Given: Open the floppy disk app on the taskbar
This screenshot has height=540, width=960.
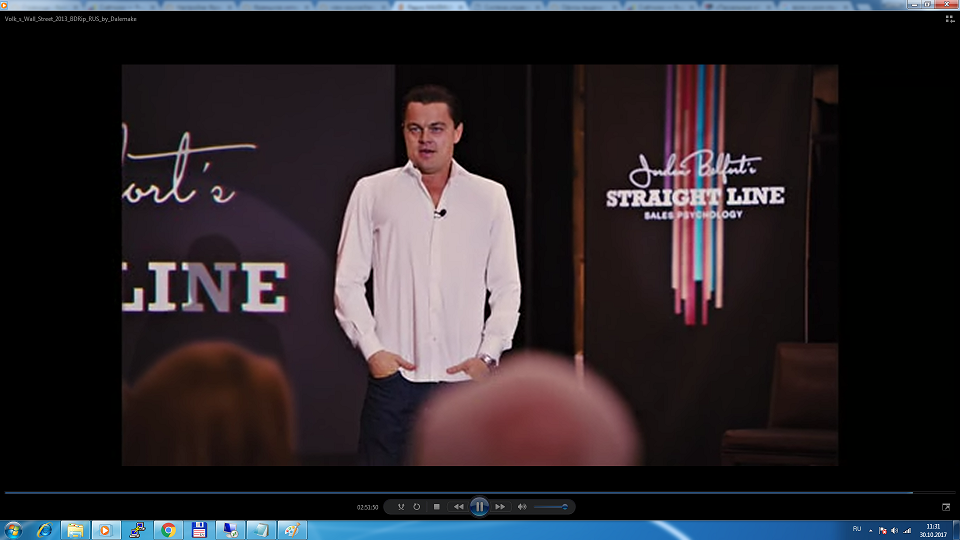Looking at the screenshot, I should point(199,530).
